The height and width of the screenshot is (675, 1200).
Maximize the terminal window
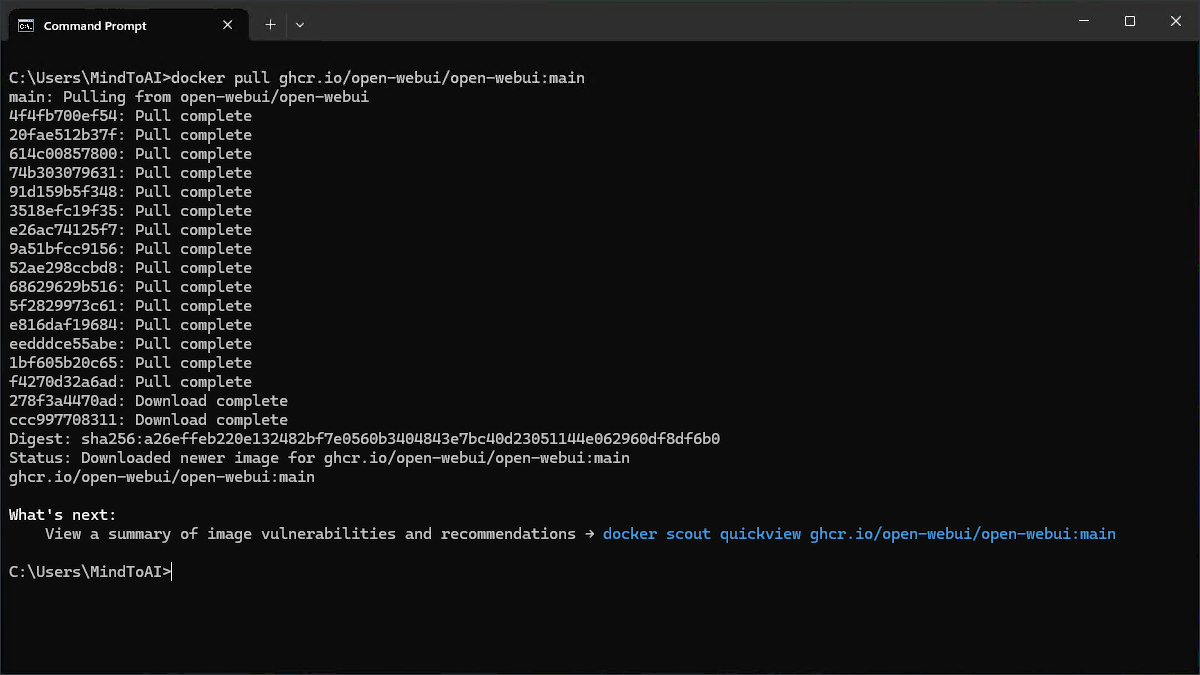[x=1130, y=21]
